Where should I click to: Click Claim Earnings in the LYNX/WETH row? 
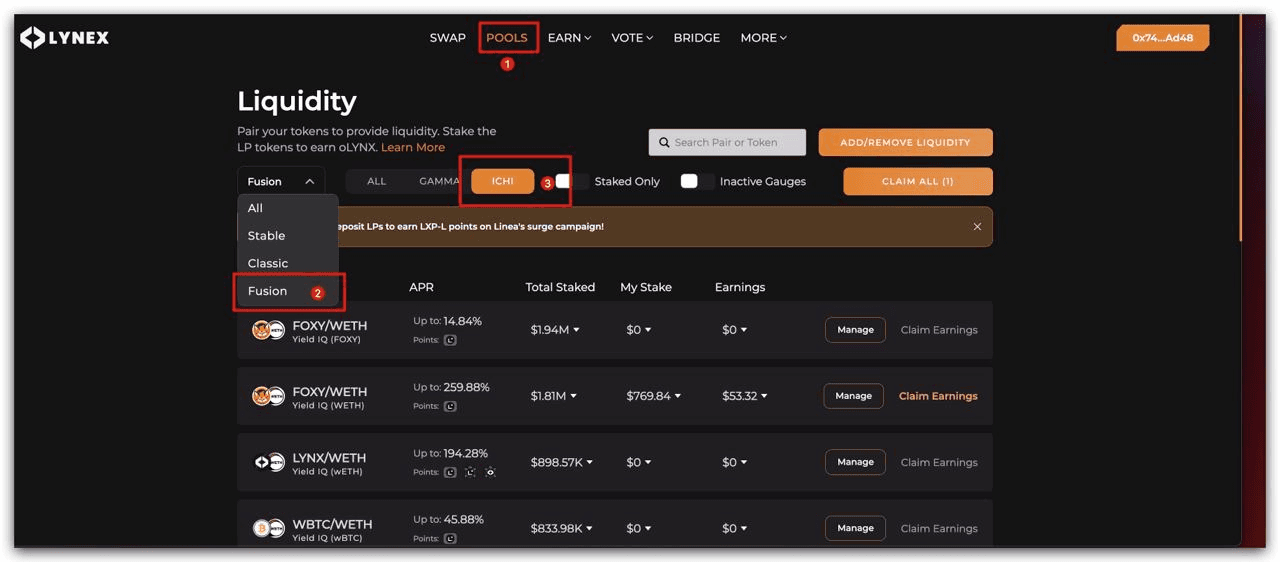pyautogui.click(x=939, y=462)
